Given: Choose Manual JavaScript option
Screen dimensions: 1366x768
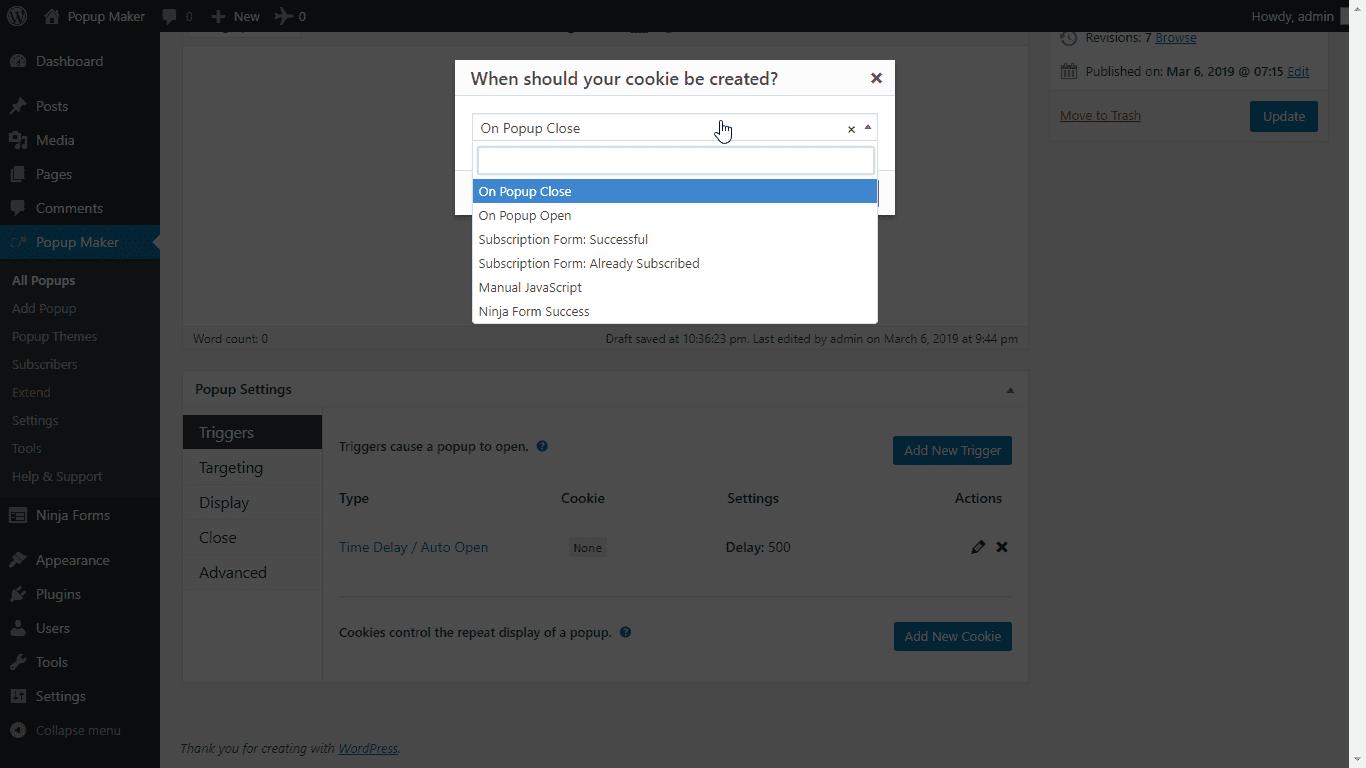Looking at the screenshot, I should point(675,287).
